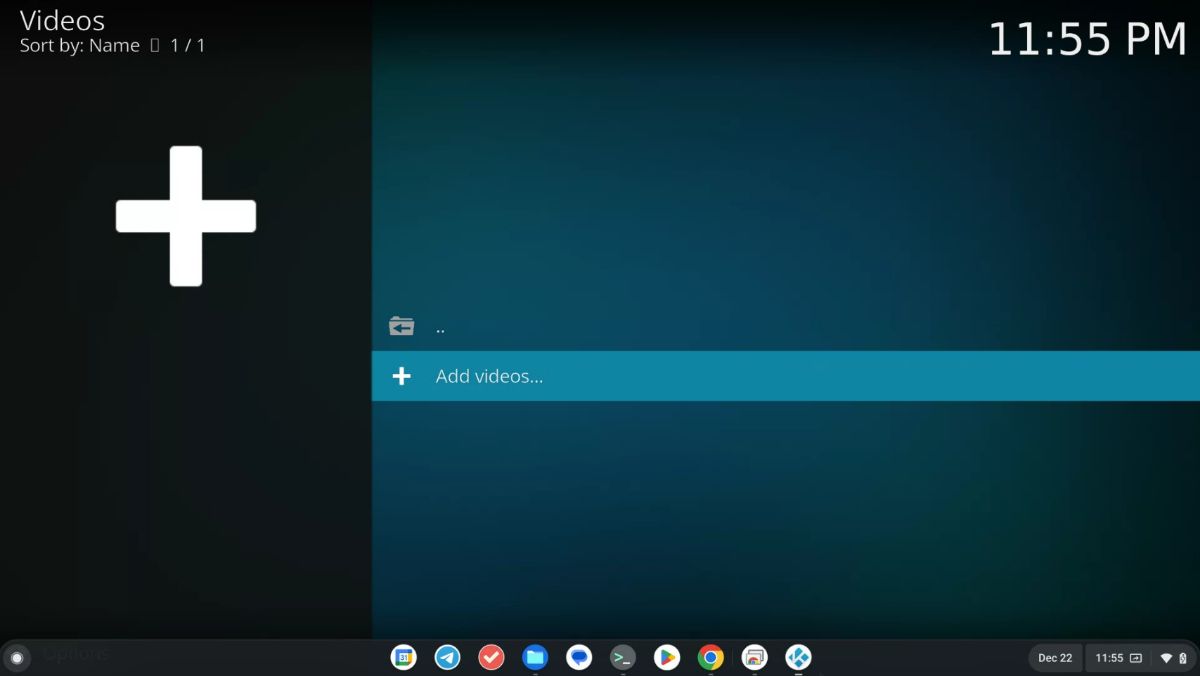
Task: Navigate up a level using the .. entry
Action: tap(440, 326)
